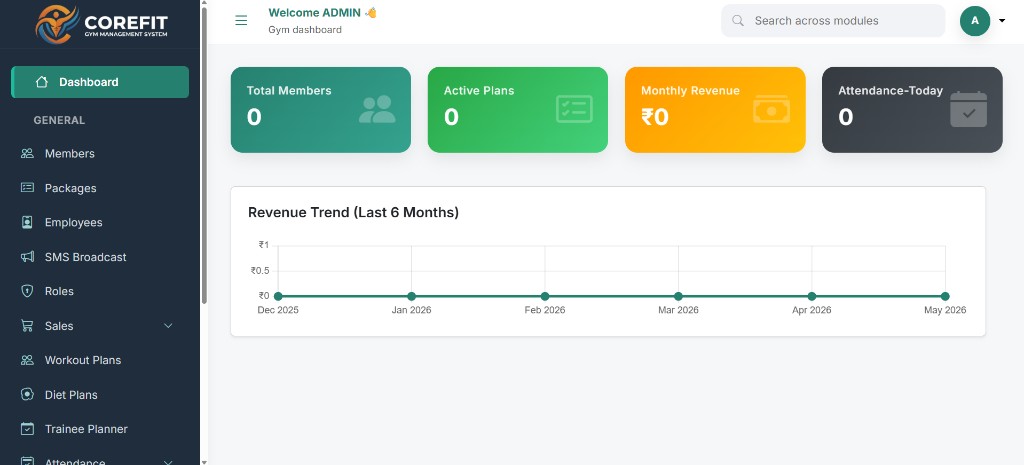This screenshot has width=1024, height=465.
Task: Click the hamburger menu icon
Action: tap(241, 20)
